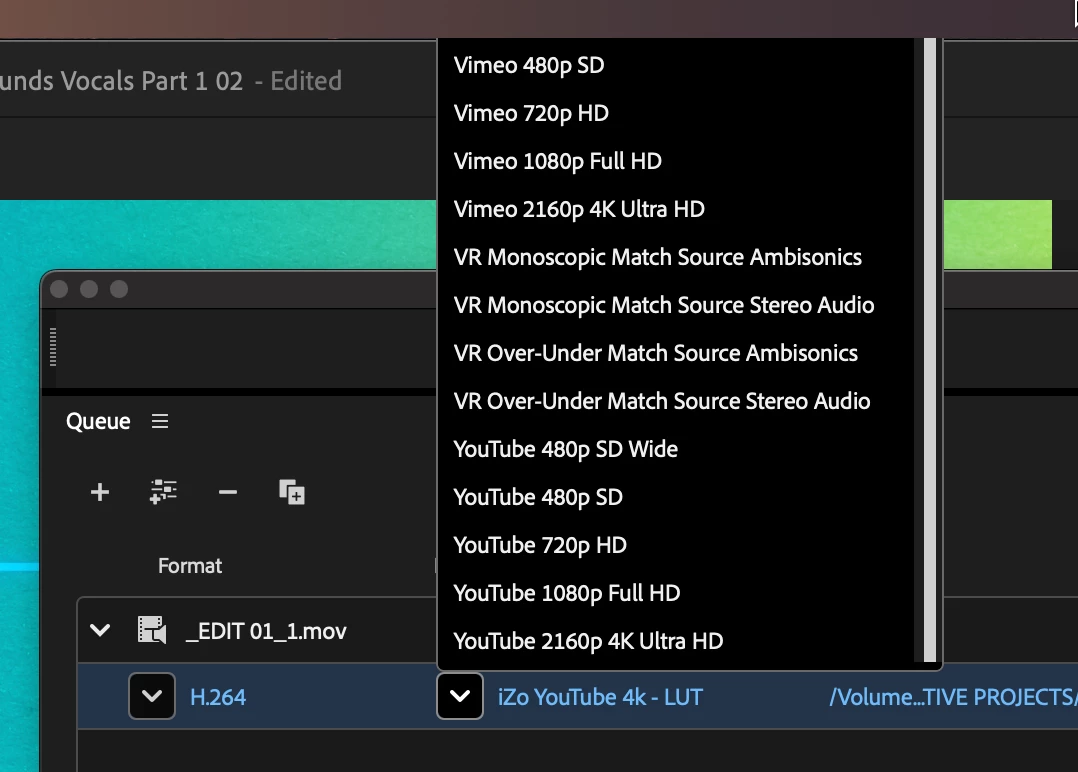Select YouTube 2160p 4K Ultra HD preset
Image resolution: width=1078 pixels, height=772 pixels.
tap(676, 641)
